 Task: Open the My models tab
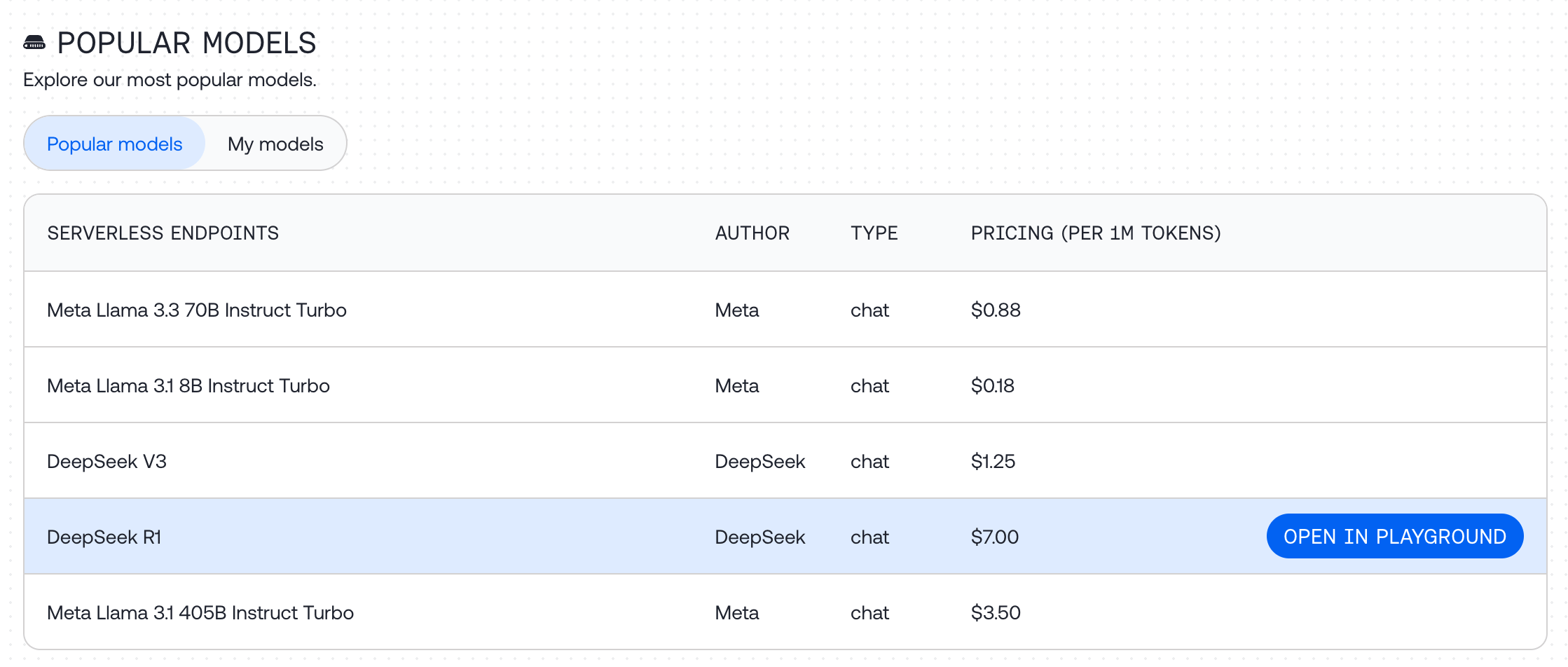coord(275,144)
